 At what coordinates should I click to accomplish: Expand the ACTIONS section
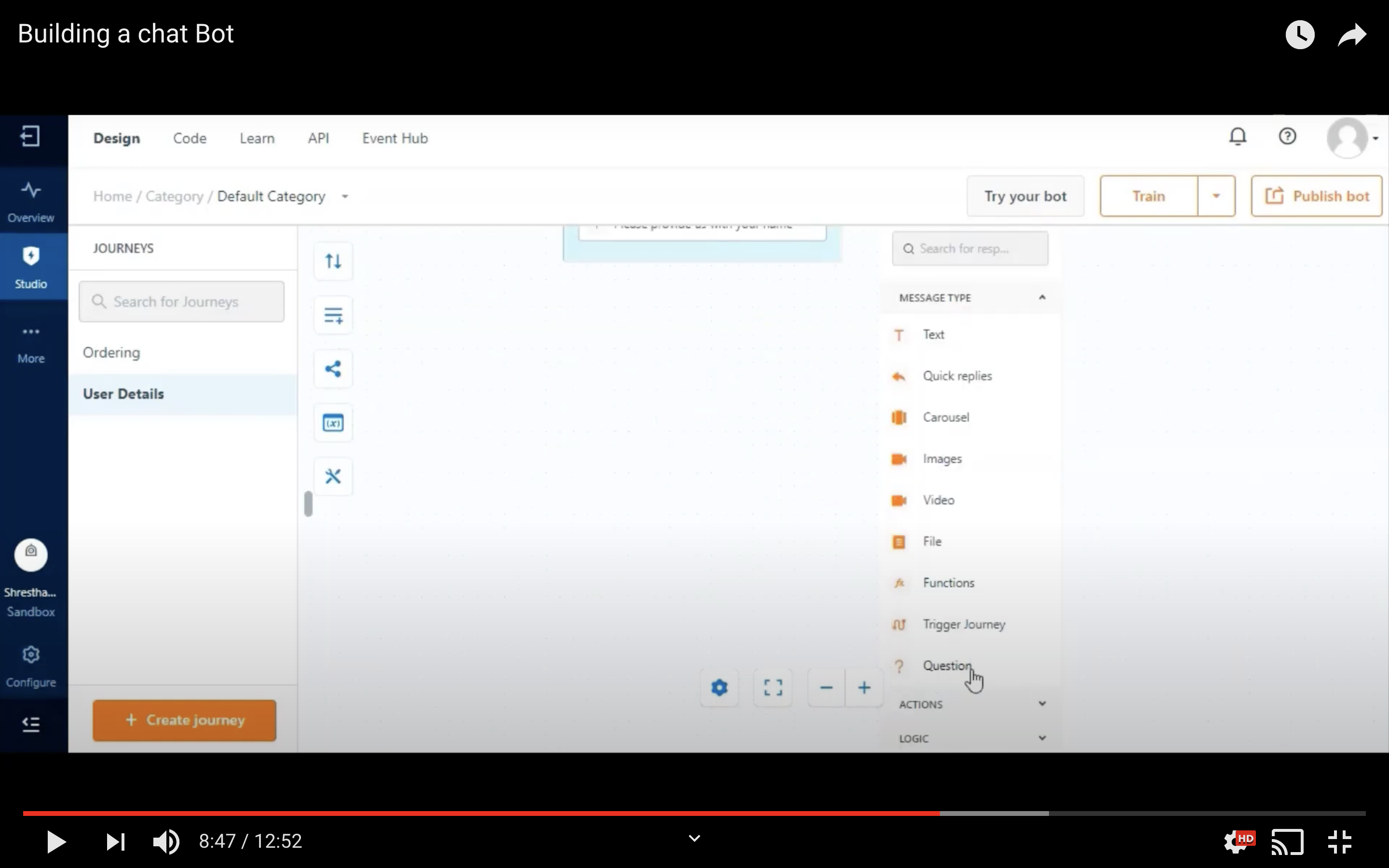1042,703
